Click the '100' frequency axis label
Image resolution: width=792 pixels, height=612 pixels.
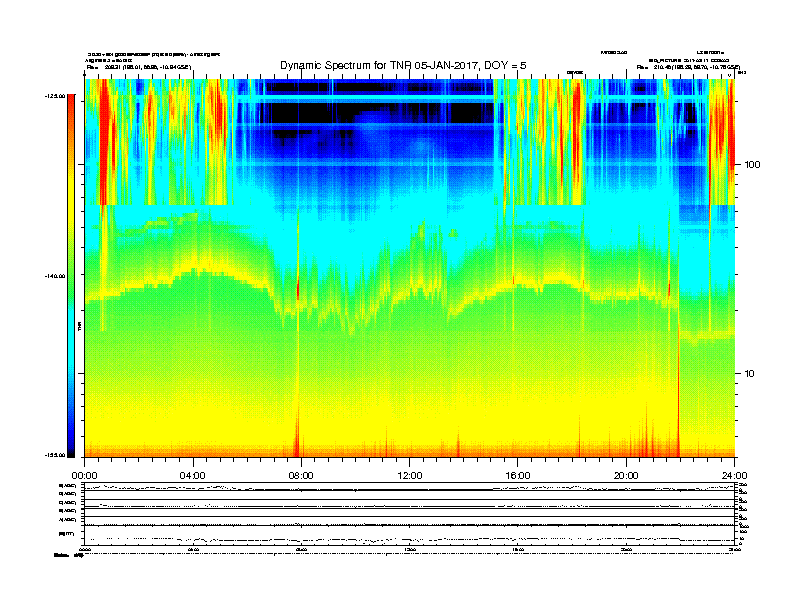752,165
